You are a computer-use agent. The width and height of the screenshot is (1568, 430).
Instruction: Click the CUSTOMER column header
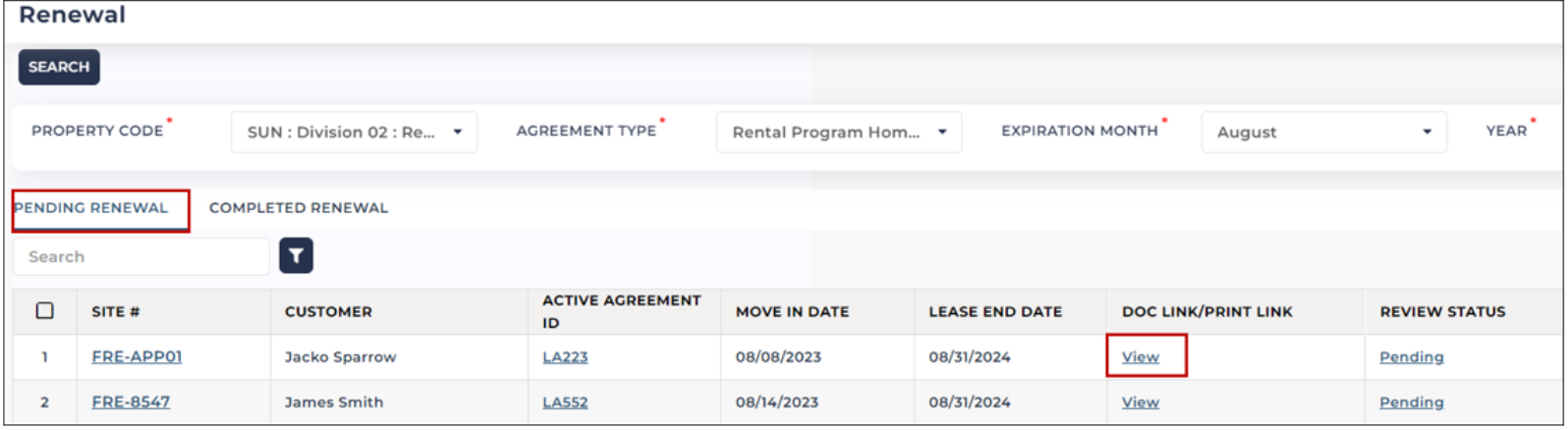pos(328,311)
